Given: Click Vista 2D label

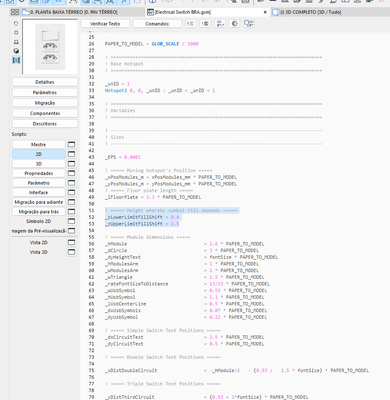Looking at the screenshot, I should [39, 242].
